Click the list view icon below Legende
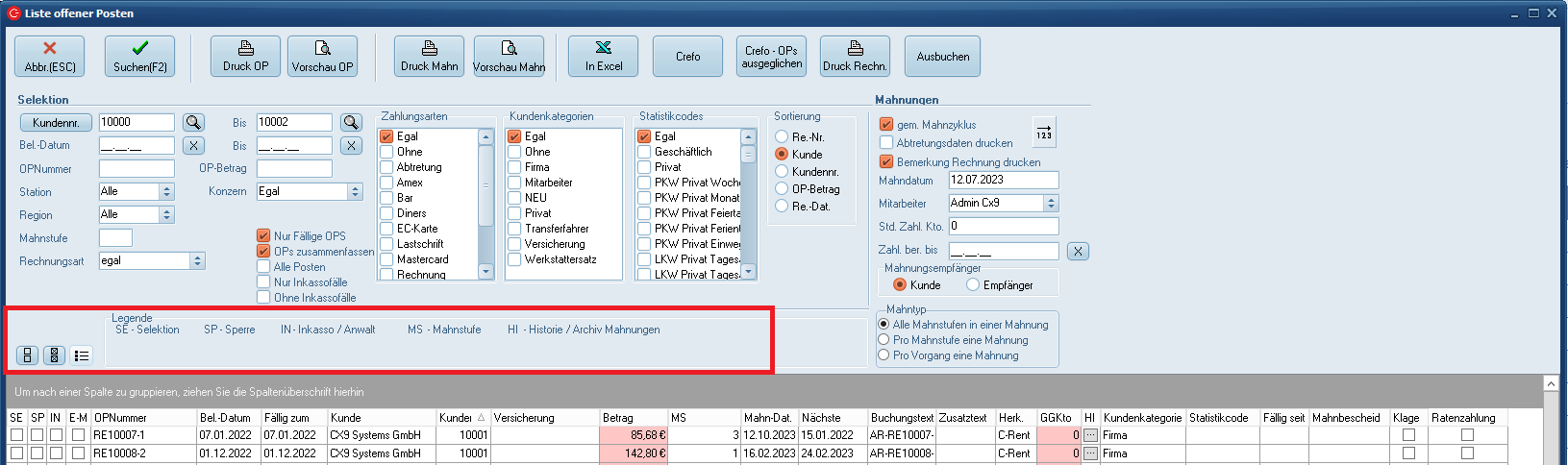1568x465 pixels. click(x=82, y=355)
